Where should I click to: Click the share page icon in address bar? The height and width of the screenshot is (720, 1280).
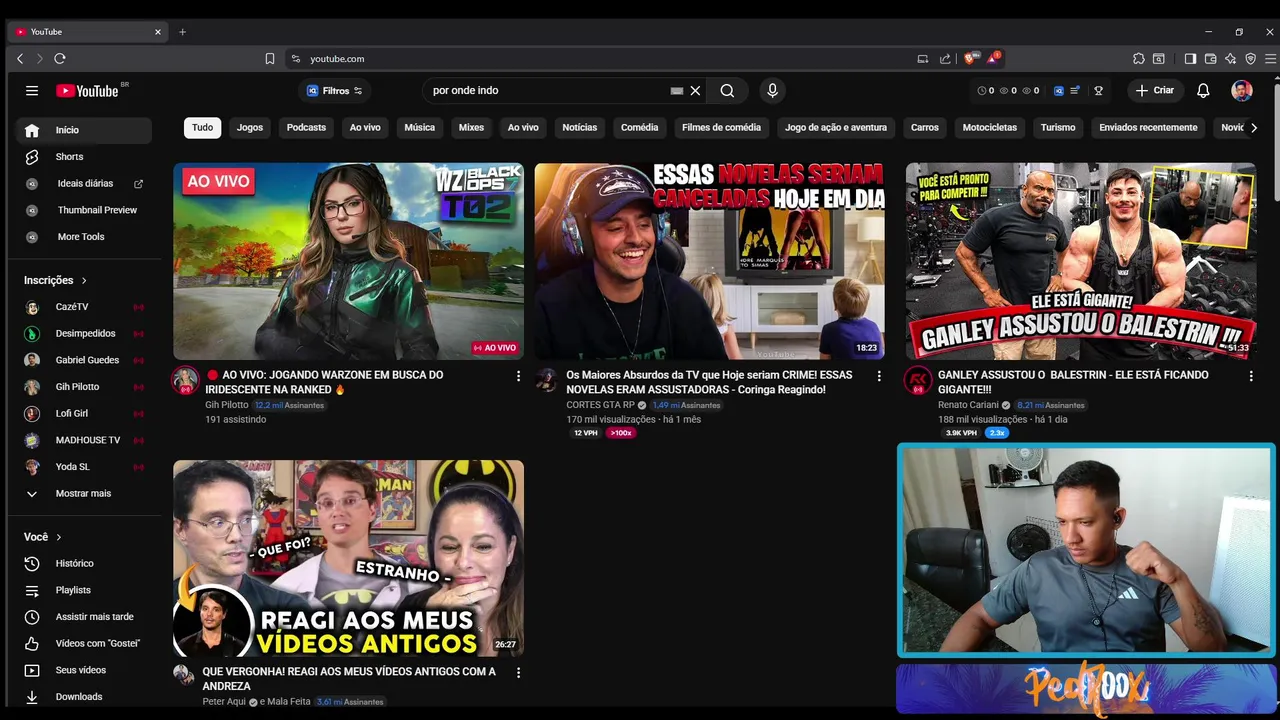(x=945, y=59)
